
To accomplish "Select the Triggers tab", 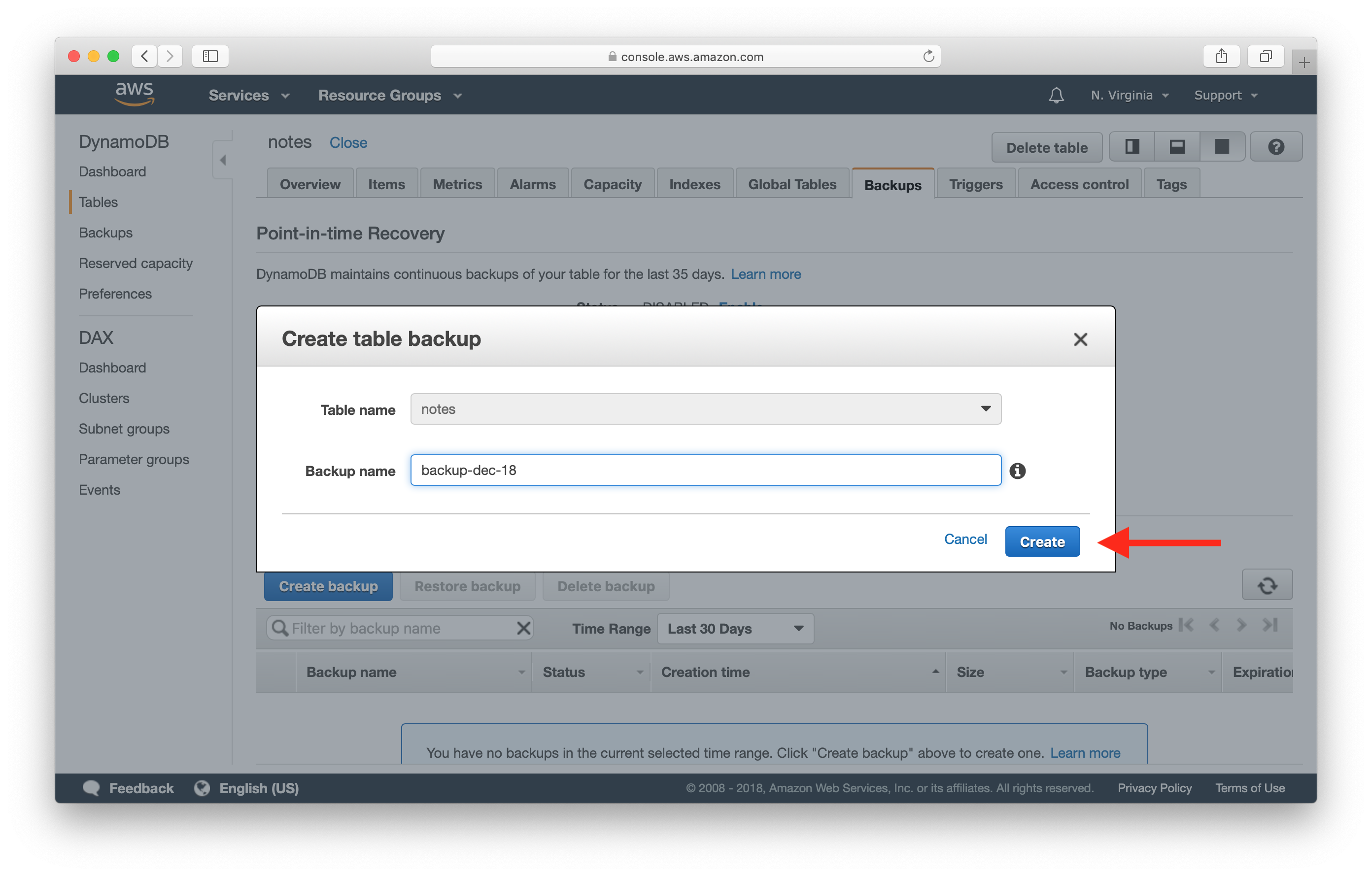I will pyautogui.click(x=976, y=184).
